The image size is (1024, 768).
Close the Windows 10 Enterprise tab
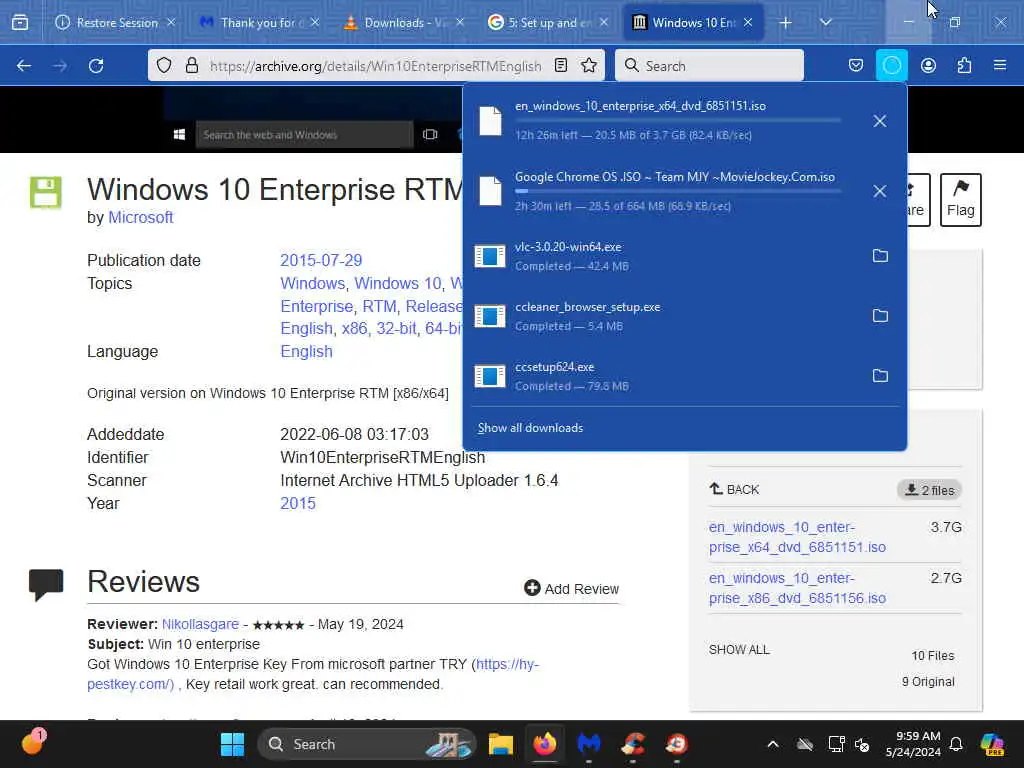point(748,23)
